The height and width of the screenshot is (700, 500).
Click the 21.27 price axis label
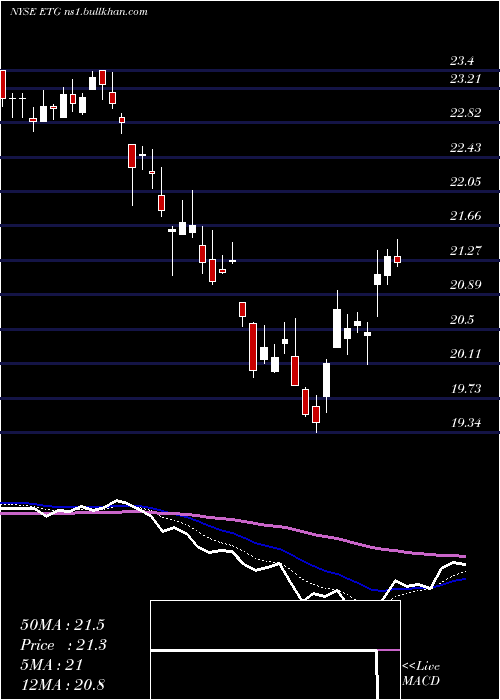pyautogui.click(x=465, y=250)
